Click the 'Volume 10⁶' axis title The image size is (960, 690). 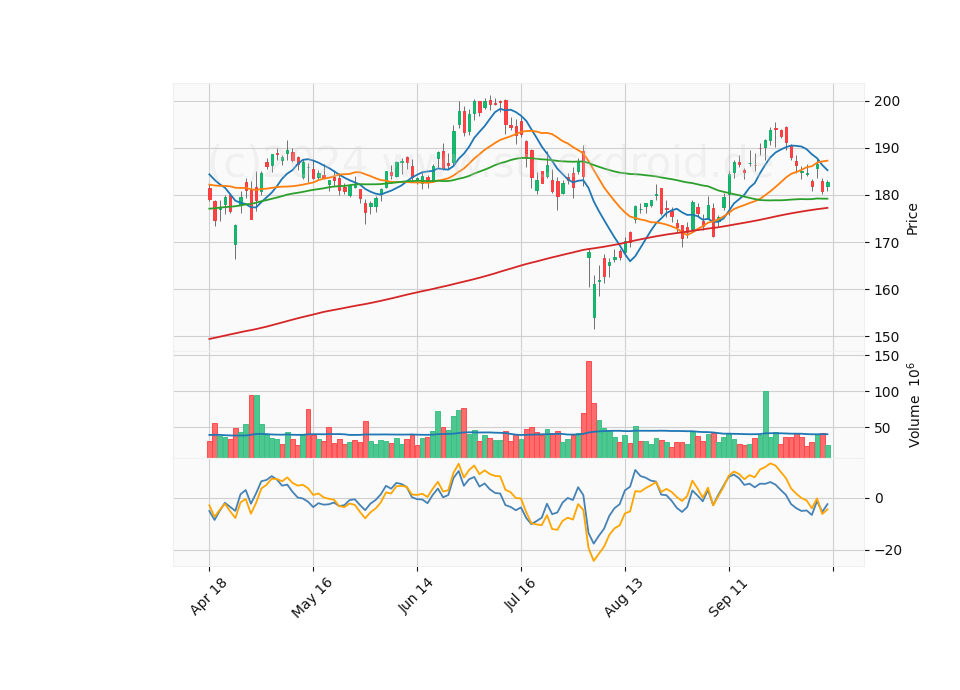(x=913, y=405)
